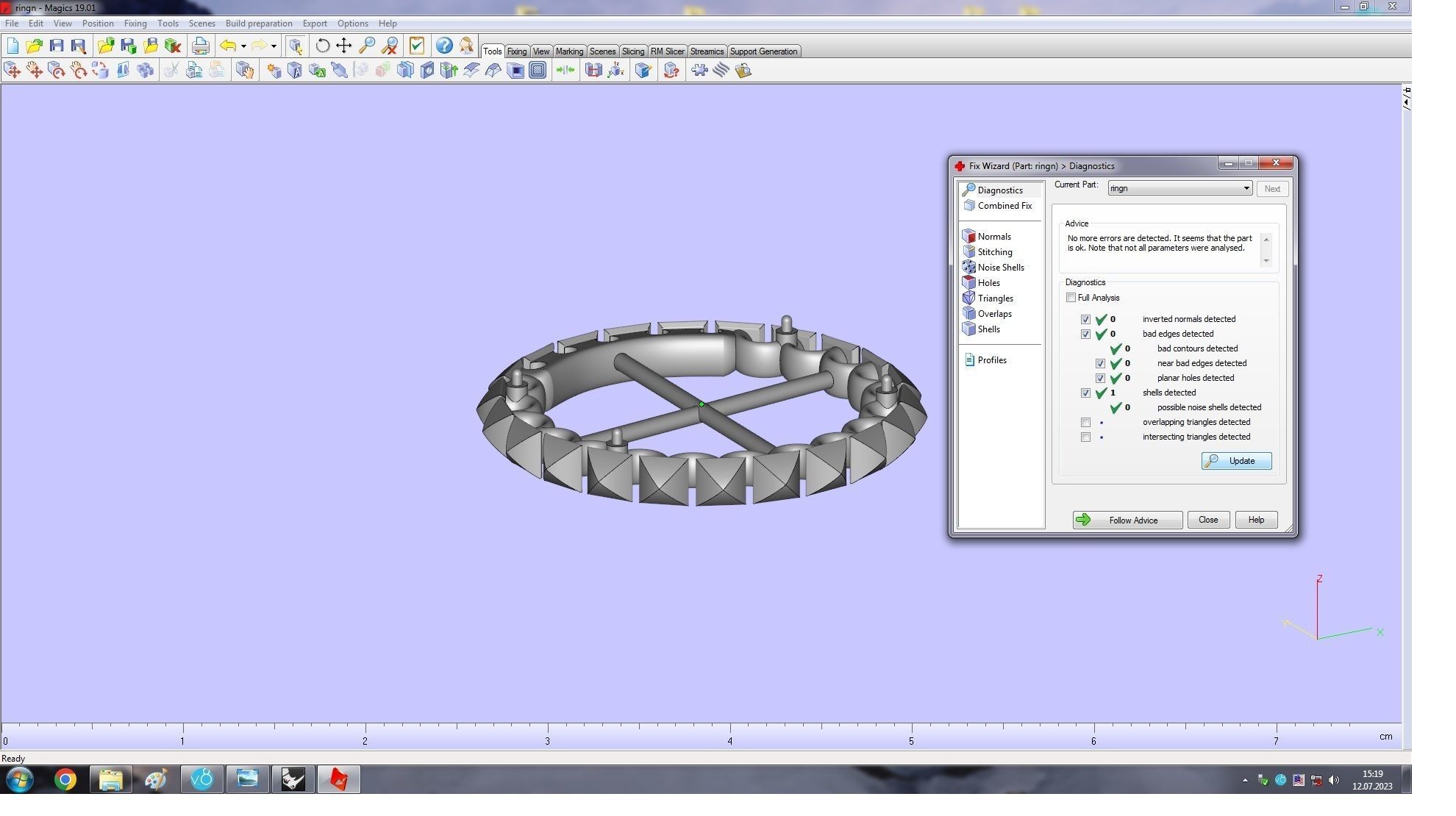Uncheck inverted normals detected checkbox
Viewport: 1456px width, 816px height.
pos(1085,320)
